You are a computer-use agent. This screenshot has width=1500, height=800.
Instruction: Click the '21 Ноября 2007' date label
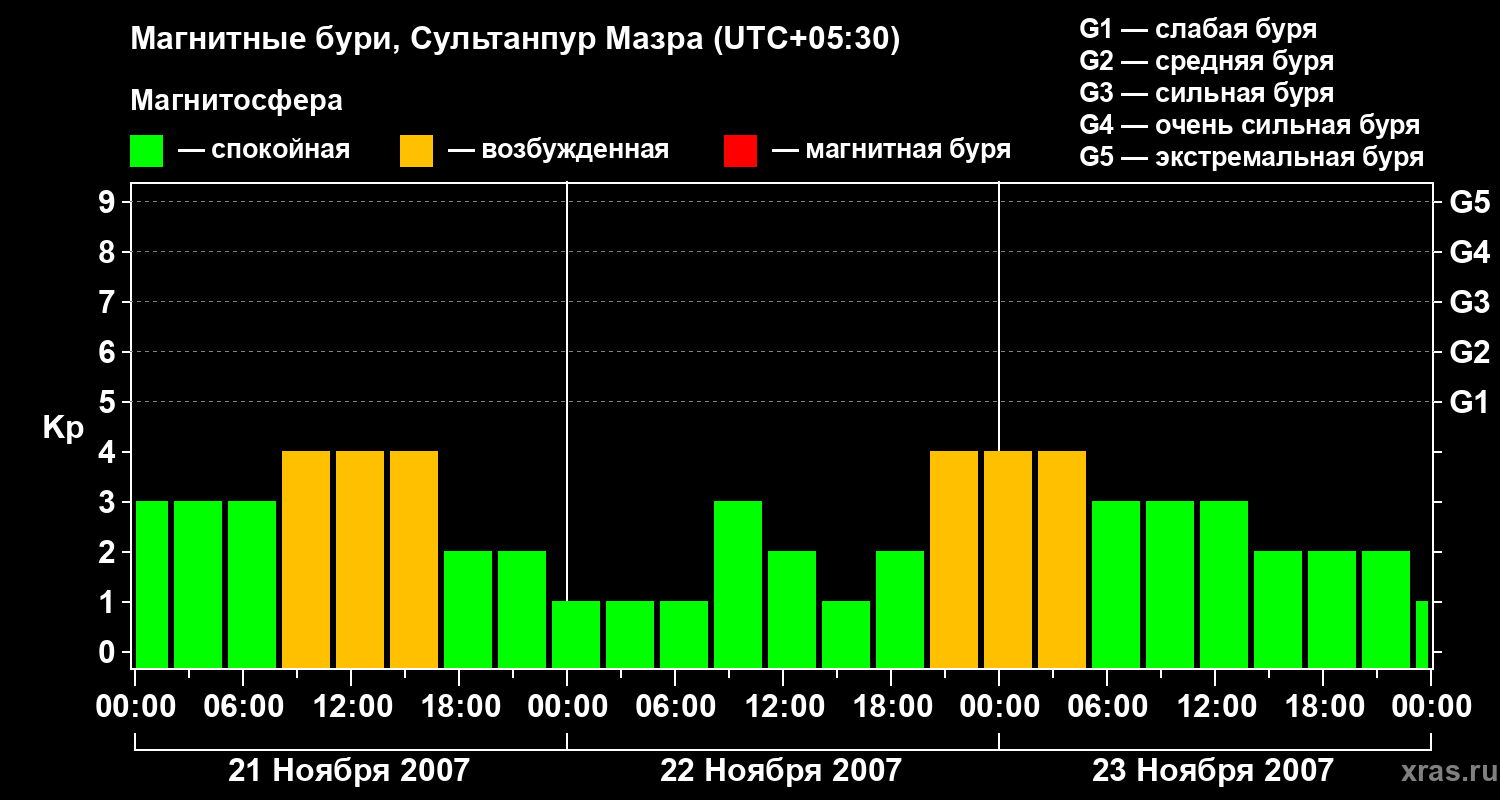(x=349, y=770)
